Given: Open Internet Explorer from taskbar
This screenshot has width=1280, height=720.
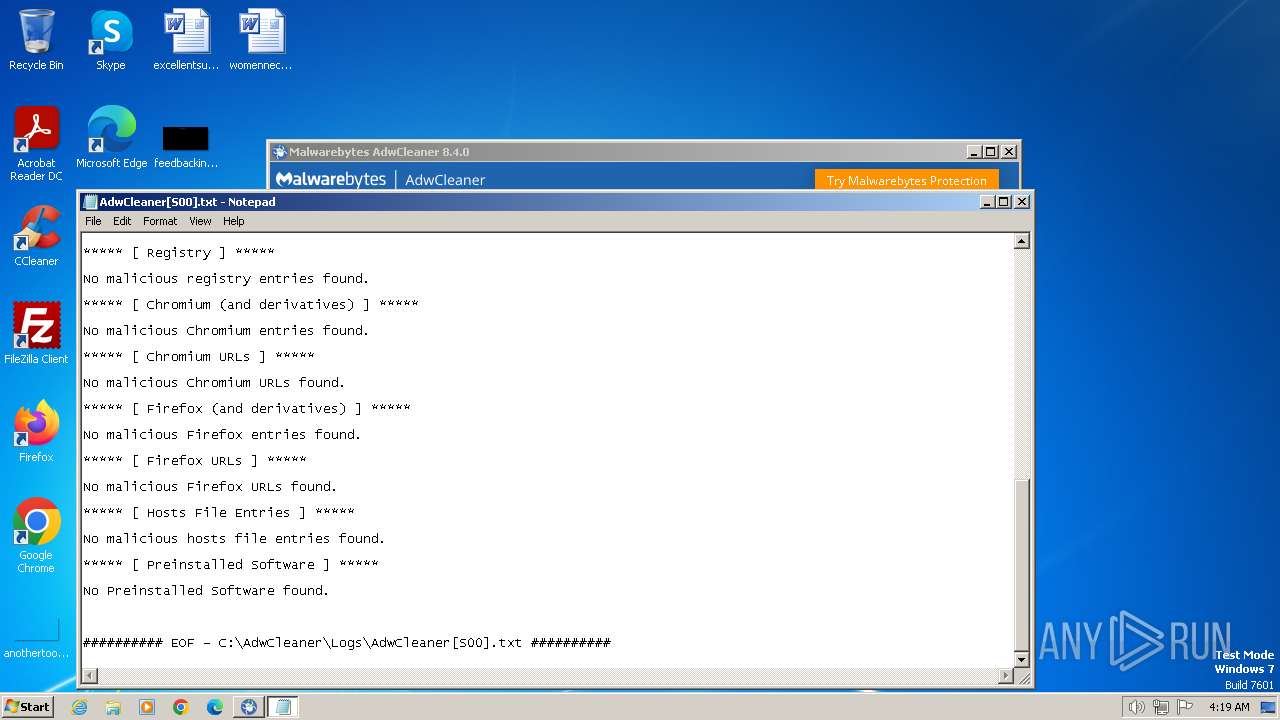Looking at the screenshot, I should coord(79,707).
